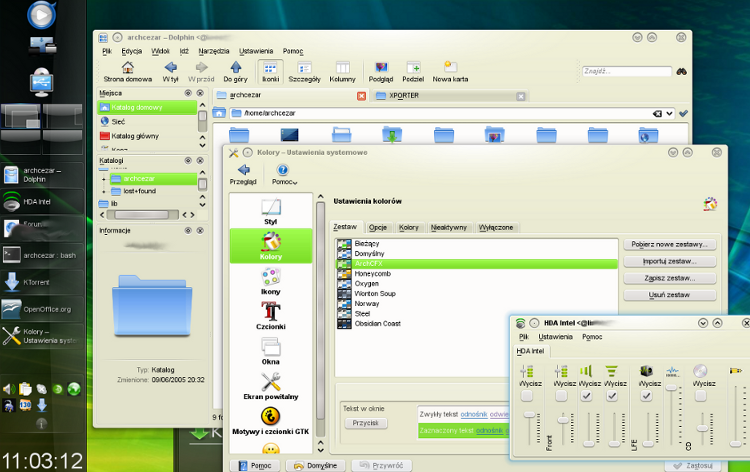The width and height of the screenshot is (750, 472).
Task: Open a Nowa karta tab in Dolphin
Action: (x=450, y=72)
